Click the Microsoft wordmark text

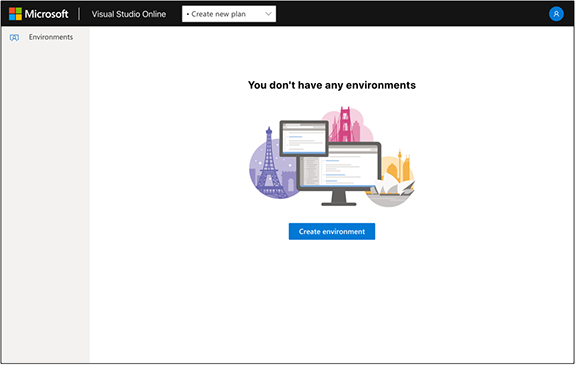(47, 14)
